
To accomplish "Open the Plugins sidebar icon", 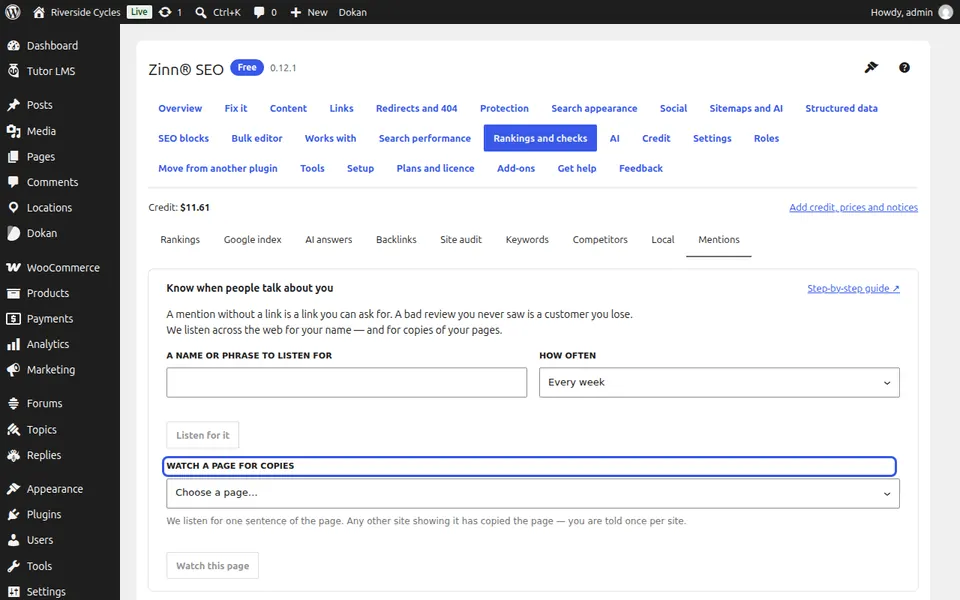I will (x=13, y=514).
